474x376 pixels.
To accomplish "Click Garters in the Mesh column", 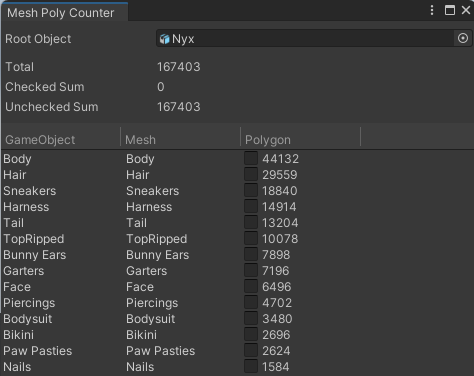I will point(147,271).
